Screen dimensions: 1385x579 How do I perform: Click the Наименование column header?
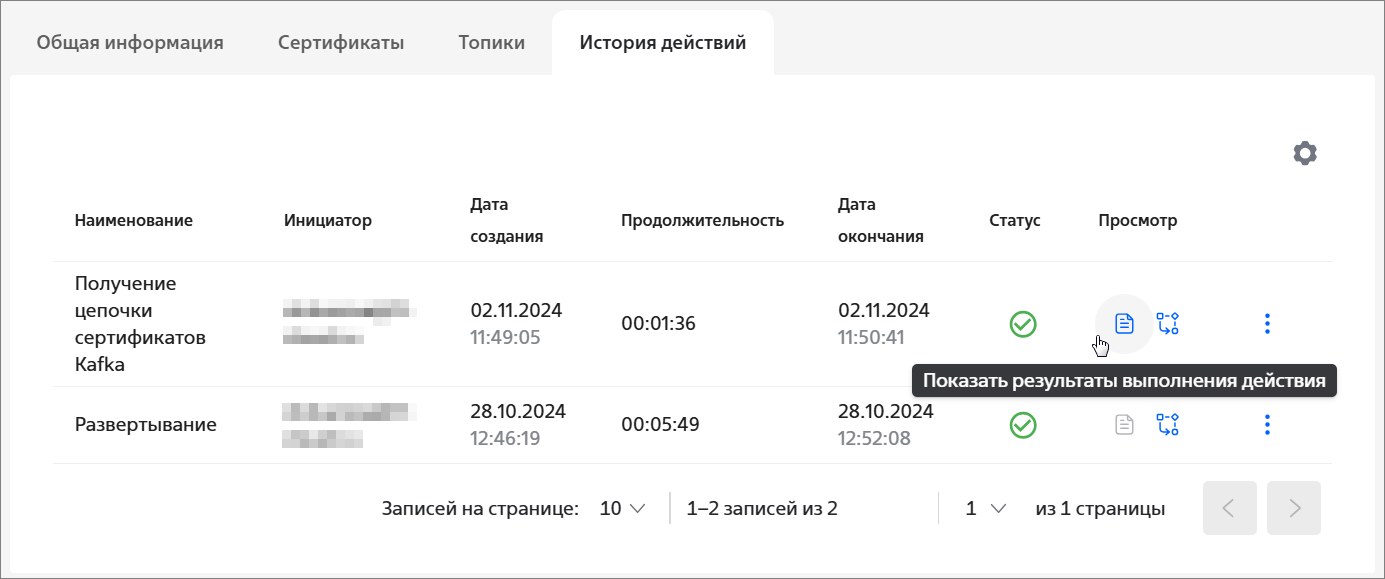click(134, 220)
